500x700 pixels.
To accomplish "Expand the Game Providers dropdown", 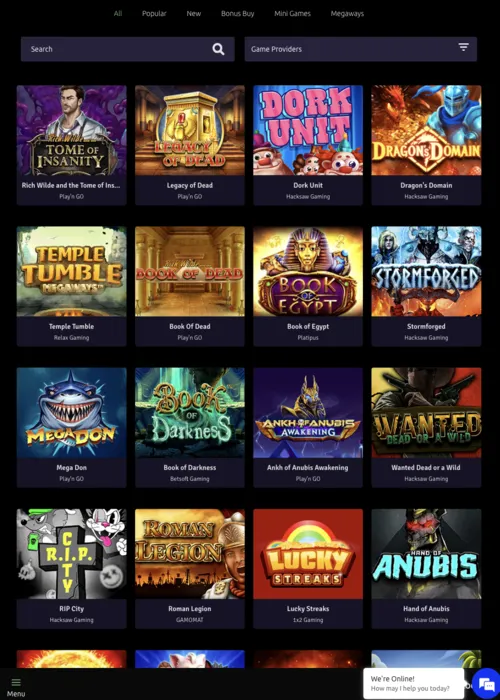I will (x=361, y=49).
